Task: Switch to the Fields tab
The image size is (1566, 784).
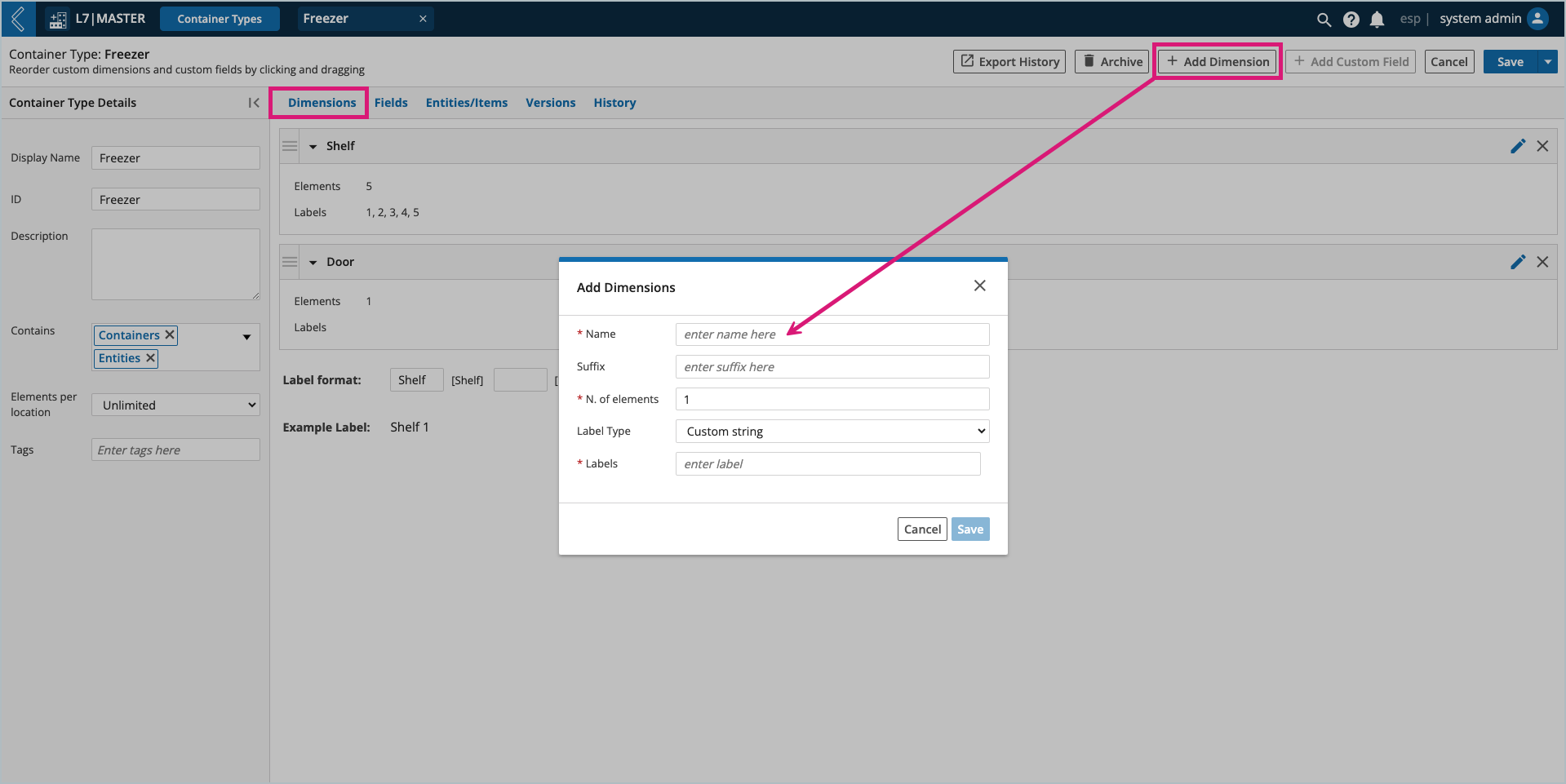Action: (391, 103)
